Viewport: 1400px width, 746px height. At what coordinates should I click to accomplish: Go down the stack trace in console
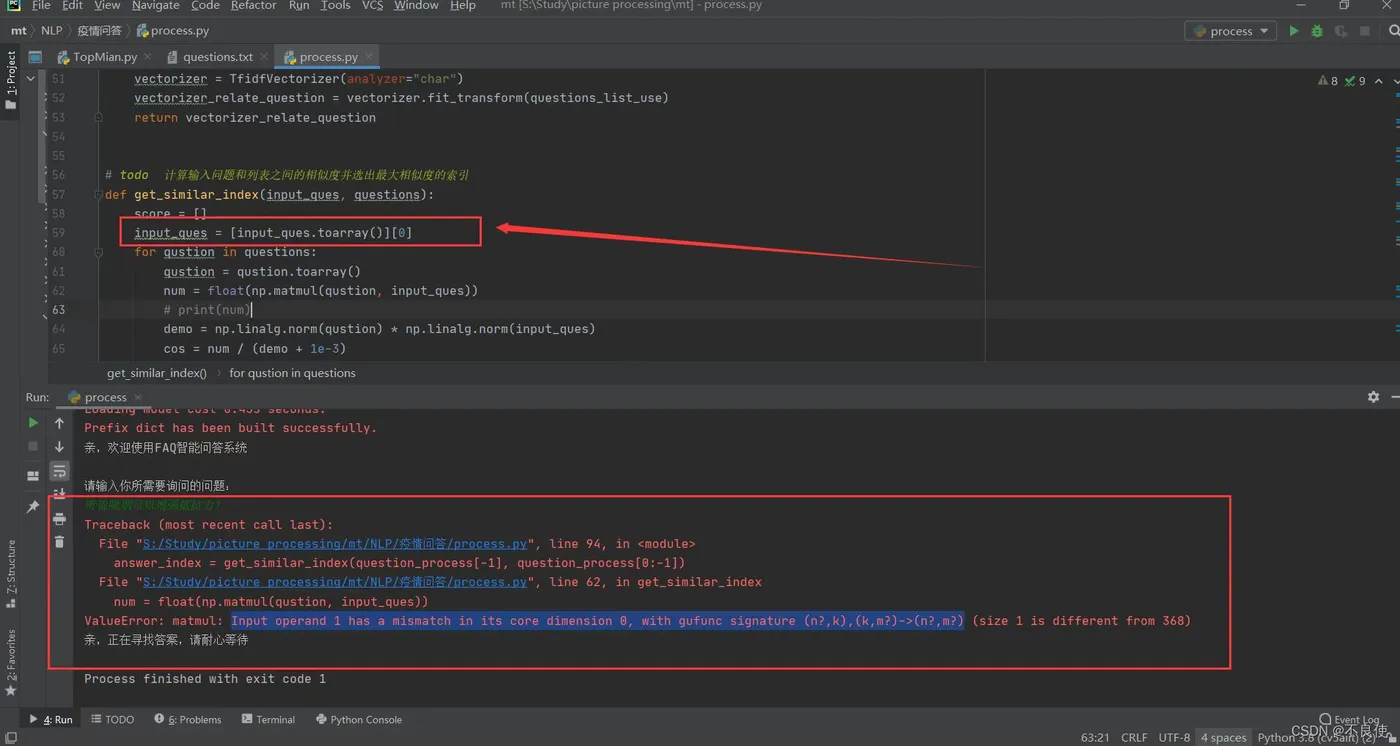pos(59,446)
